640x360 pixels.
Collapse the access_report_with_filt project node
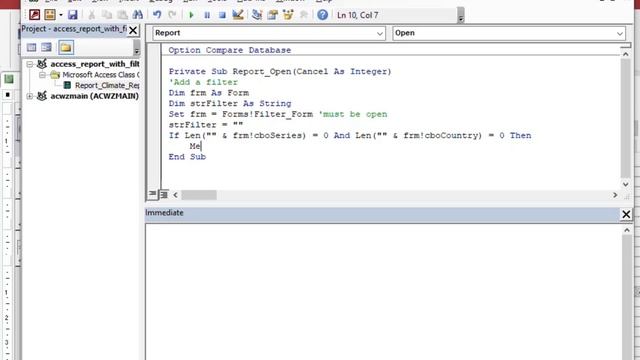(x=30, y=64)
